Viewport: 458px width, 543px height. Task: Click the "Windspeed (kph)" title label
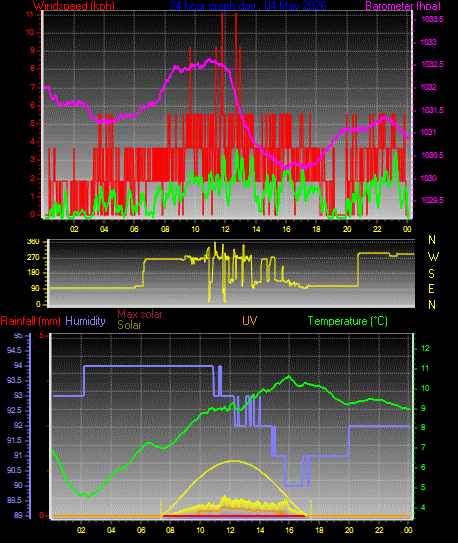pos(74,6)
